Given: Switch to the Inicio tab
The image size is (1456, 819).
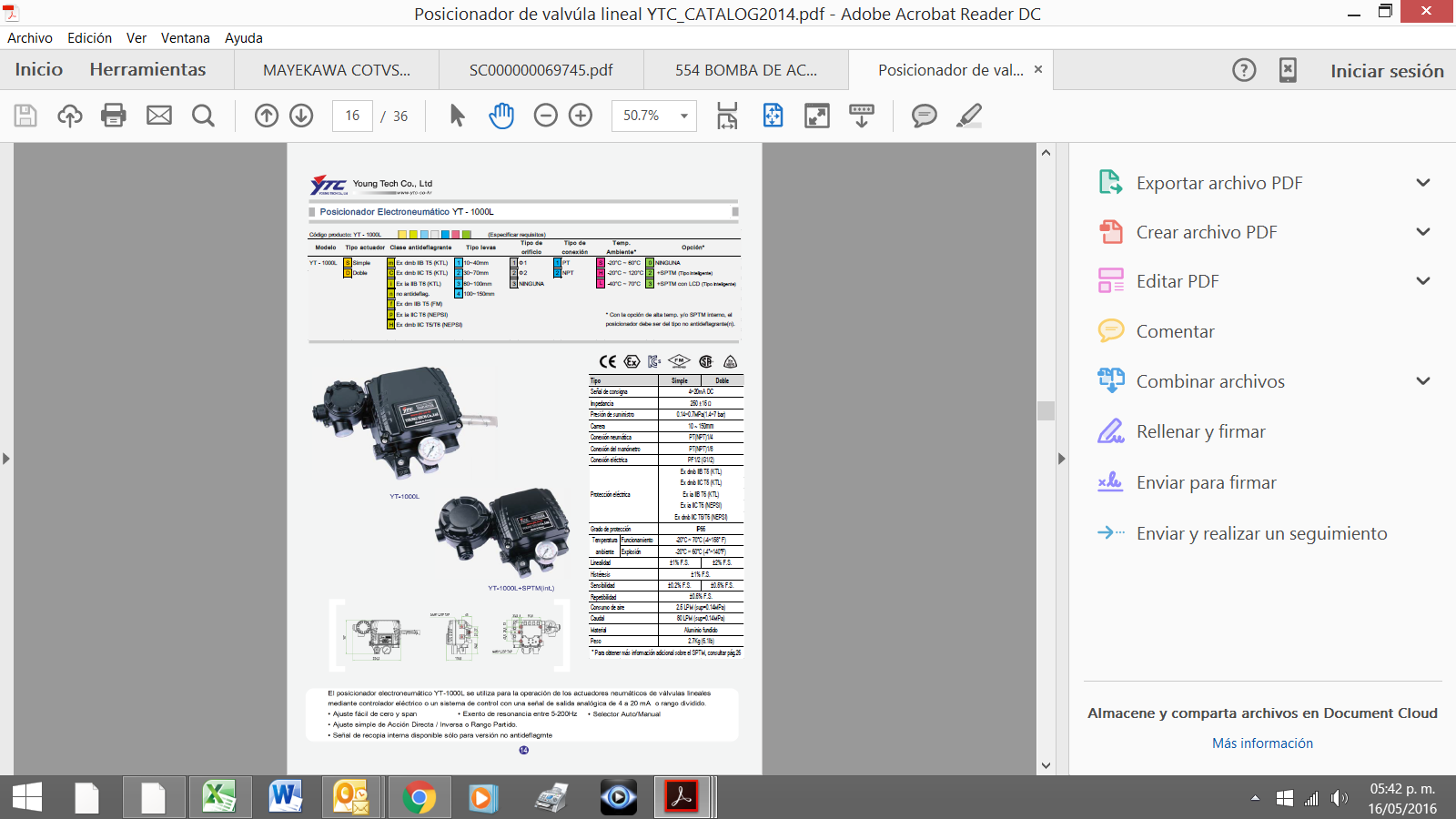Looking at the screenshot, I should coord(39,70).
